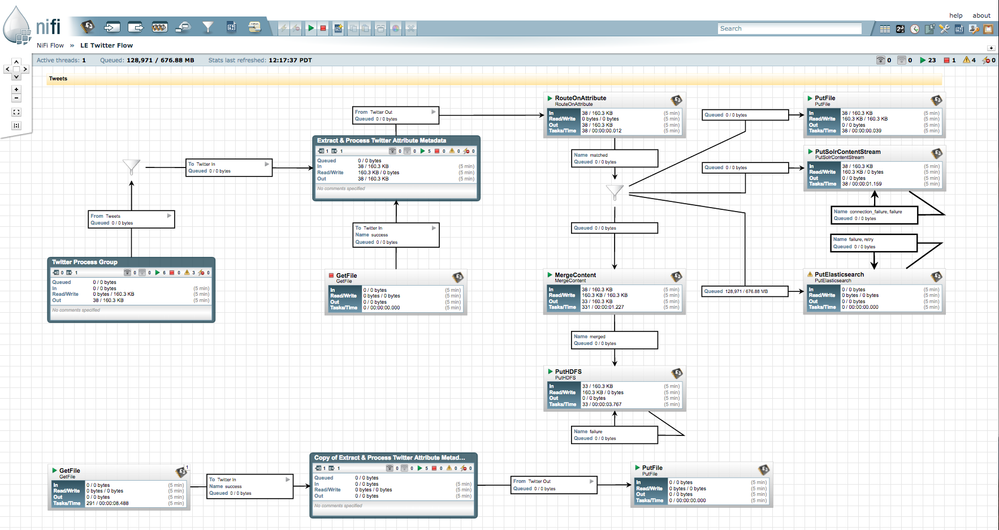Open the Flow Configuration History clock icon
The image size is (999, 530).
point(916,29)
